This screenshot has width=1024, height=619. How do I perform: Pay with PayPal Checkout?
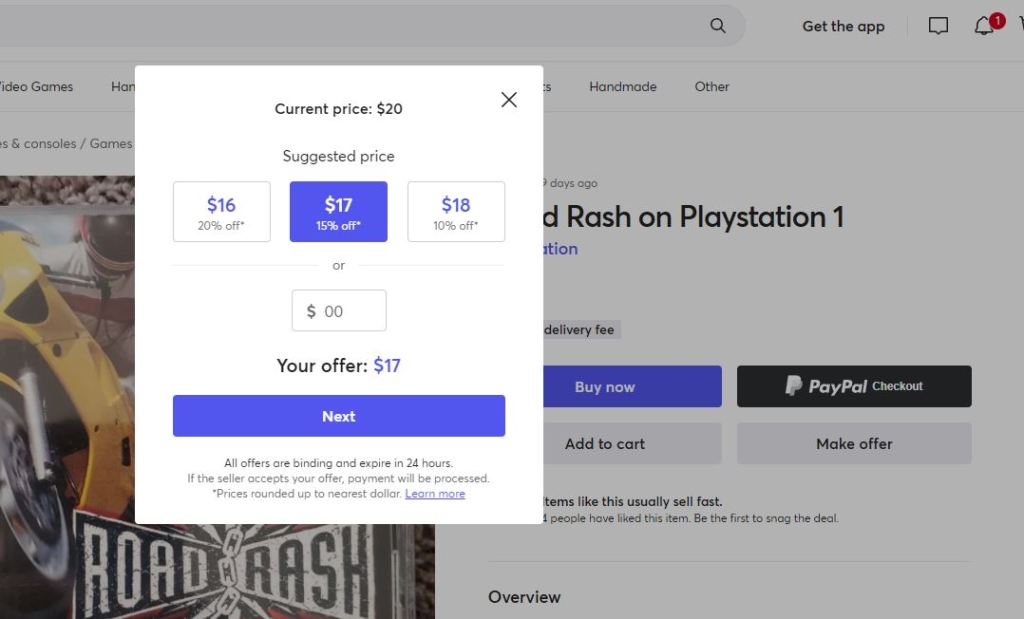click(854, 386)
